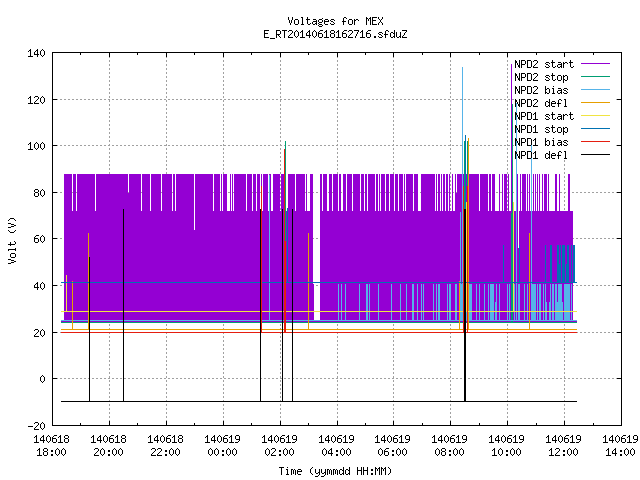Image resolution: width=640 pixels, height=480 pixels.
Task: Click the 140 value on y-axis
Action: [36, 53]
